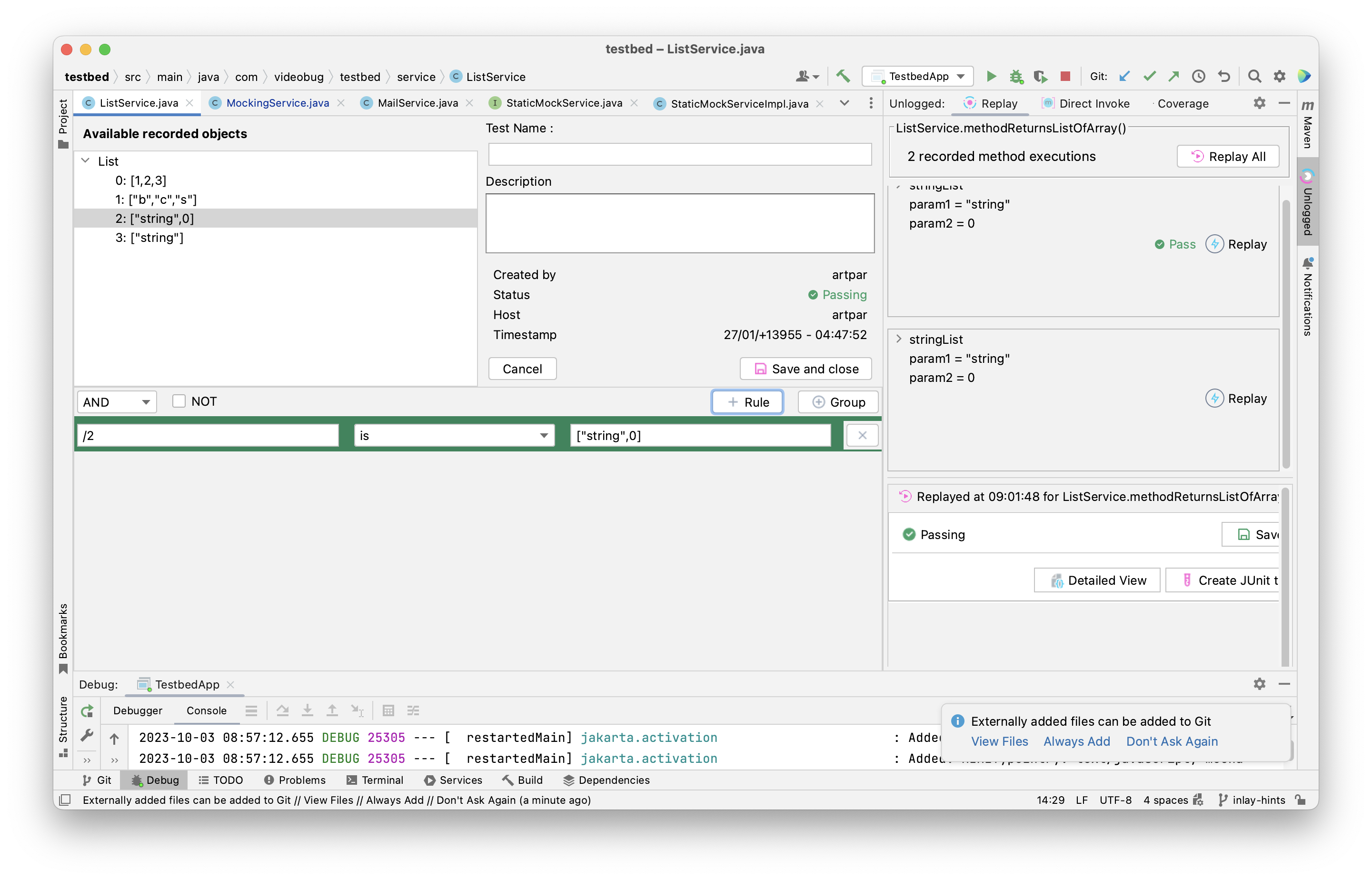The width and height of the screenshot is (1372, 880).
Task: Toggle the NOT checkbox
Action: [179, 401]
